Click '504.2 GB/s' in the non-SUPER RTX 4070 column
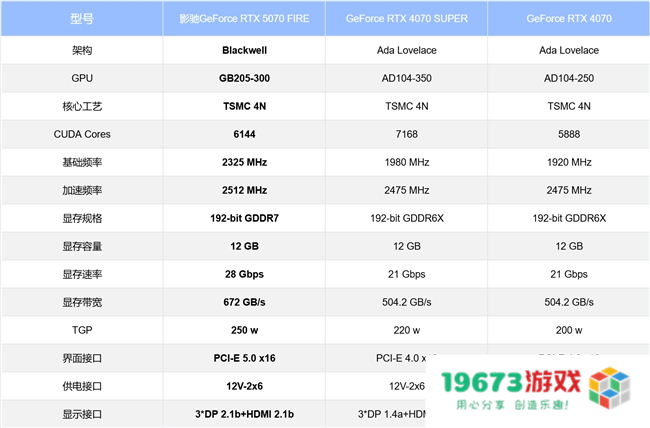 pyautogui.click(x=569, y=302)
